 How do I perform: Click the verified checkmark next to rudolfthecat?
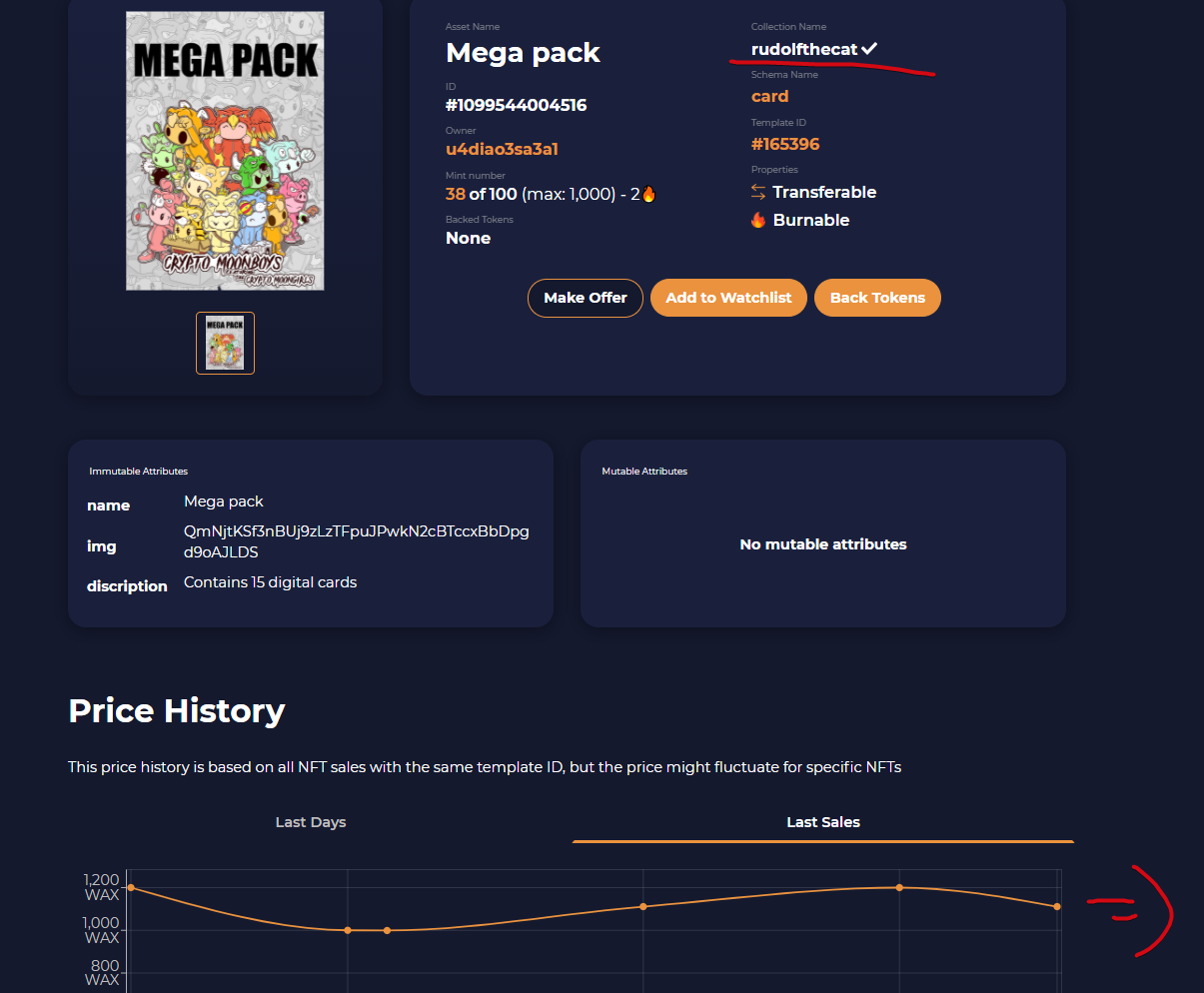[x=869, y=49]
